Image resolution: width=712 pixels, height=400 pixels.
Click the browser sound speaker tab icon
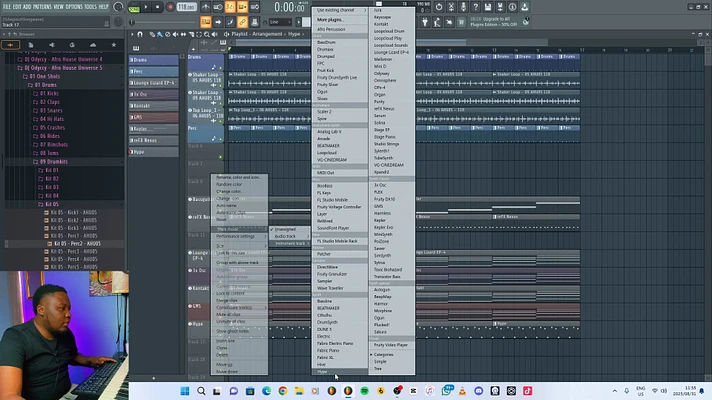pos(51,45)
